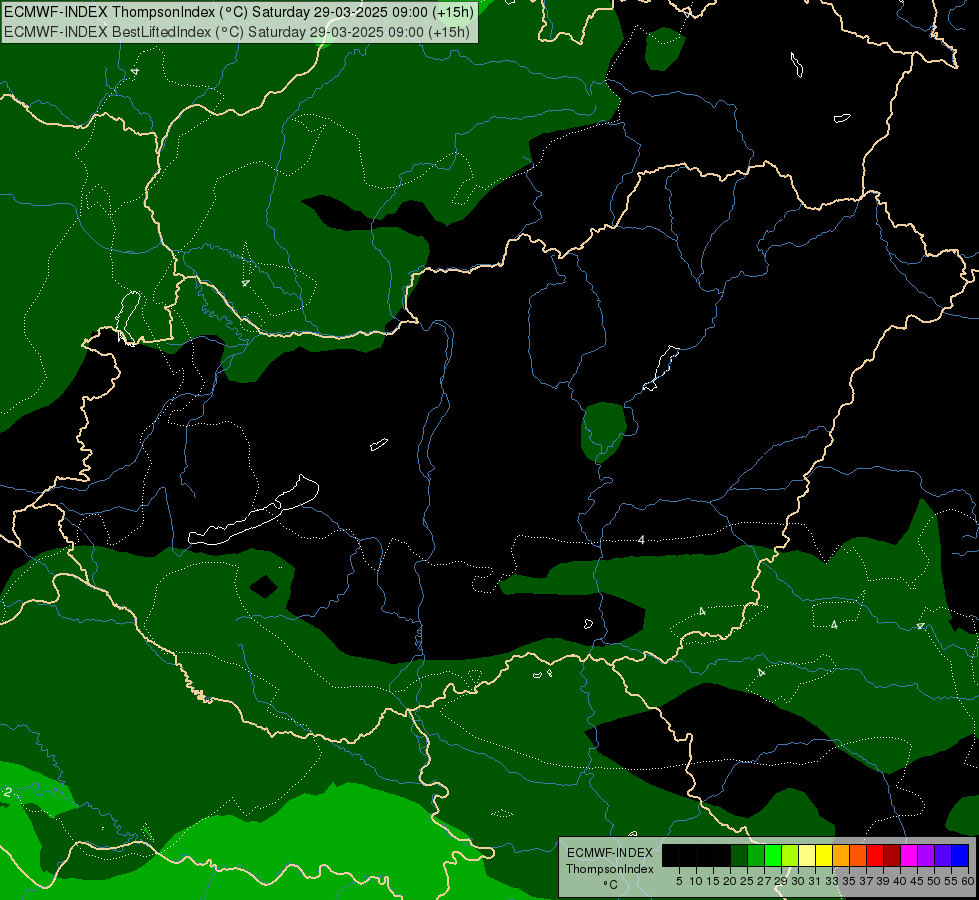Click the legend tick label 29
The image size is (979, 900).
point(781,881)
